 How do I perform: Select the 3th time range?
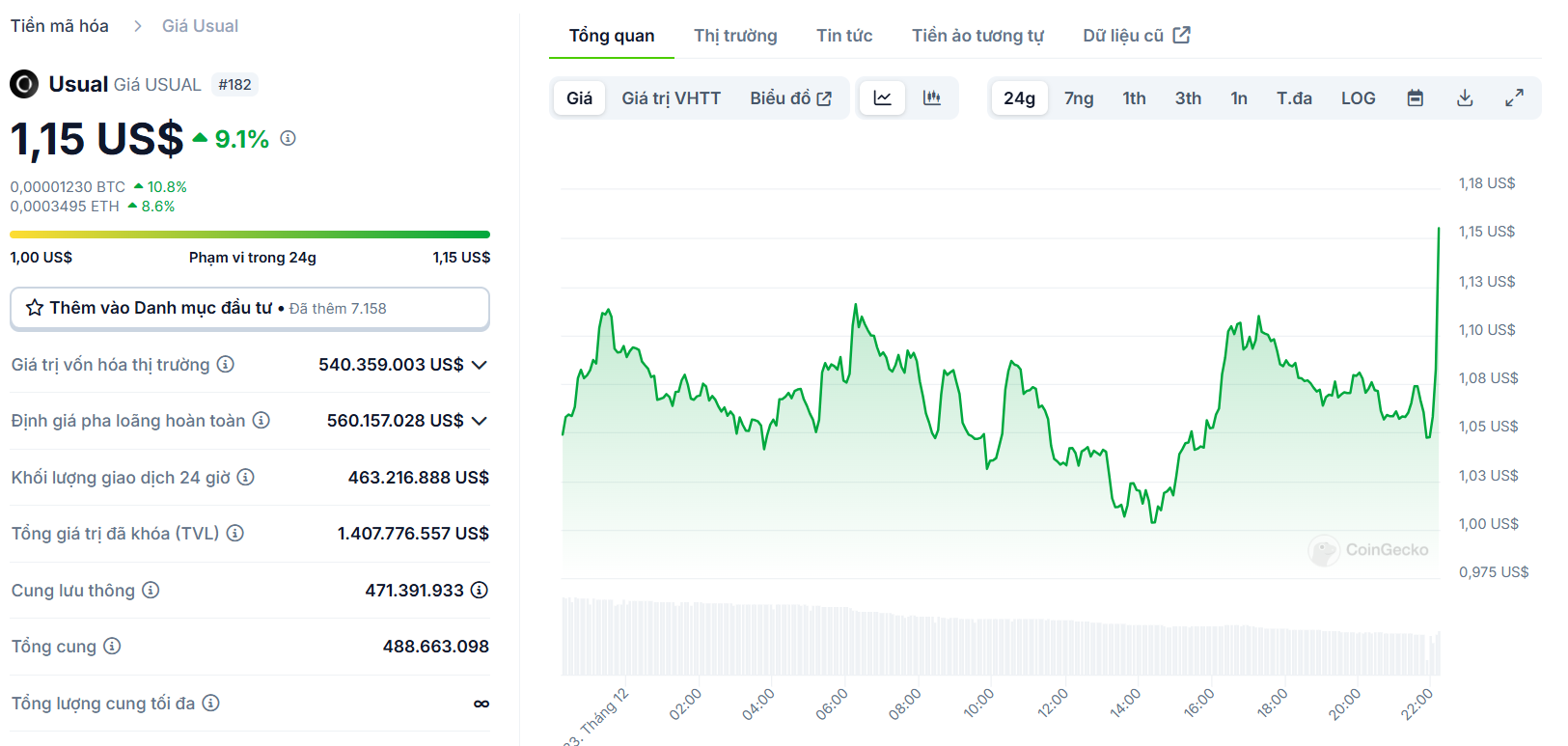pos(1188,97)
